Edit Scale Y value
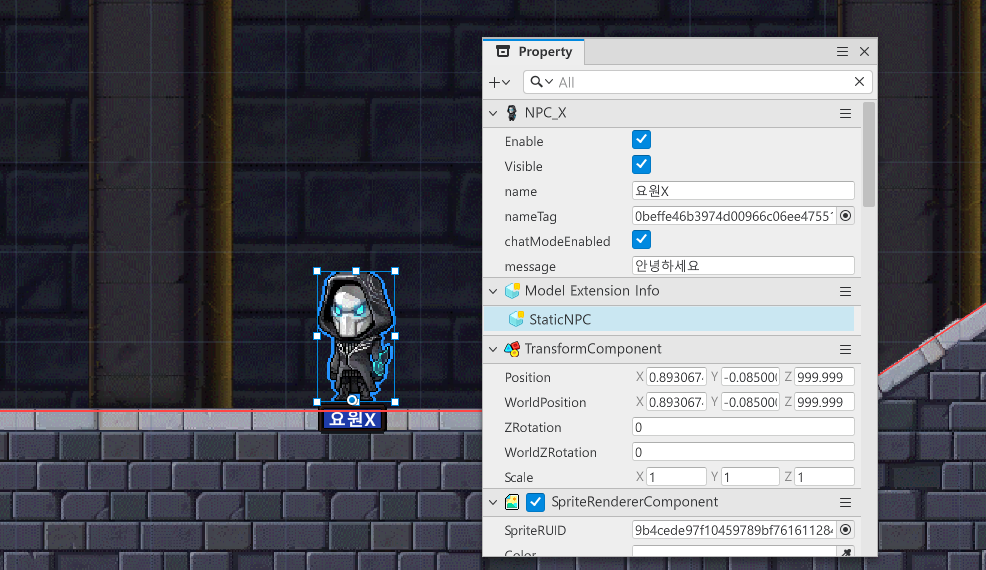 click(750, 477)
